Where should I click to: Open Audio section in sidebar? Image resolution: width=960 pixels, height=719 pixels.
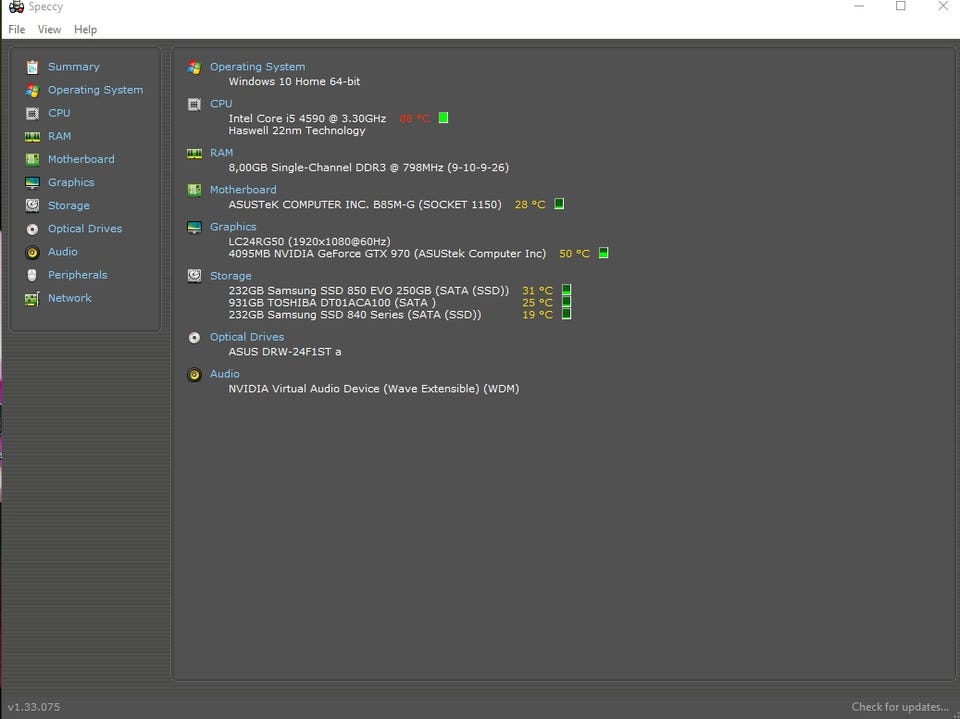coord(62,252)
